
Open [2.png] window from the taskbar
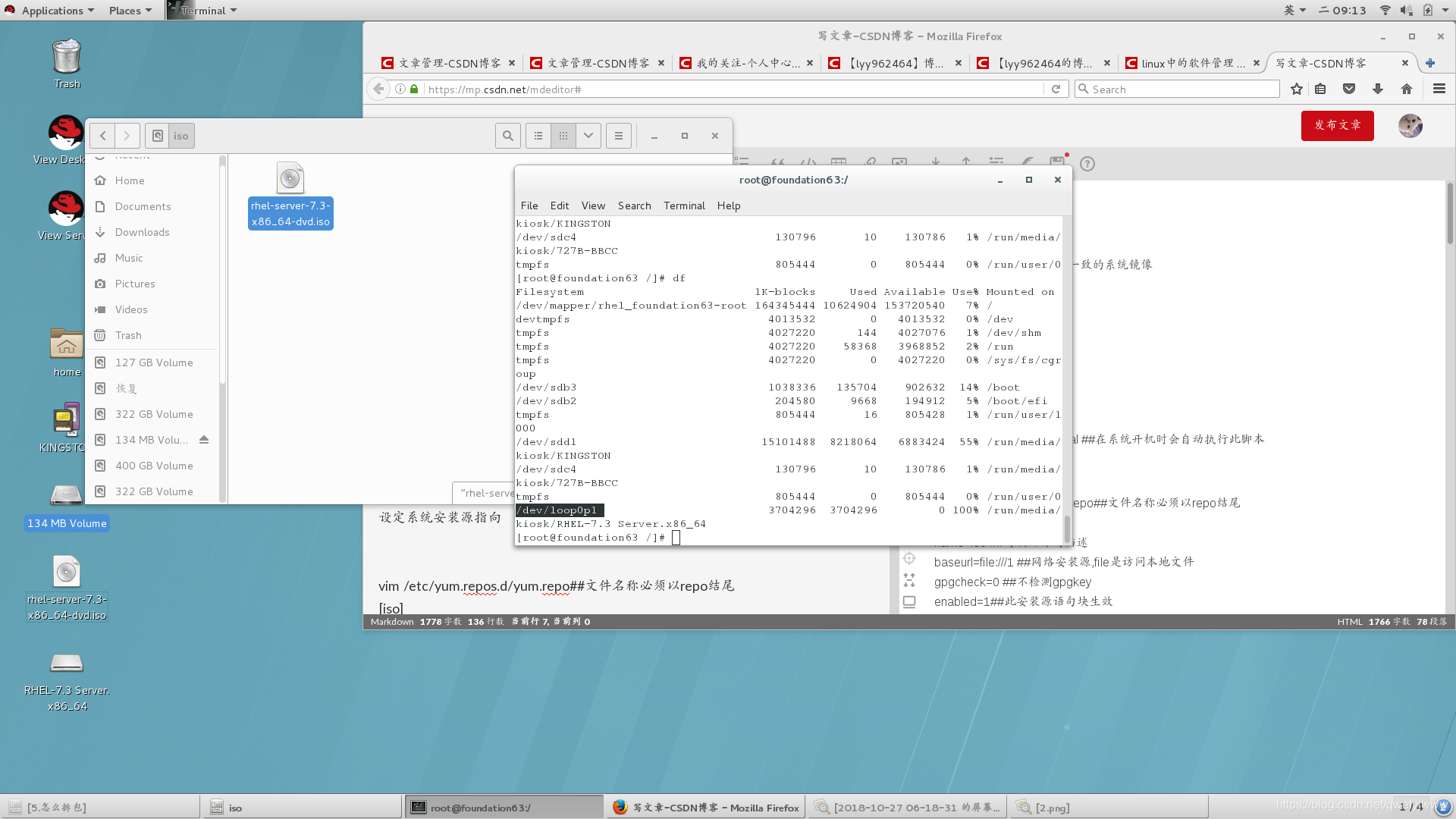1109,808
